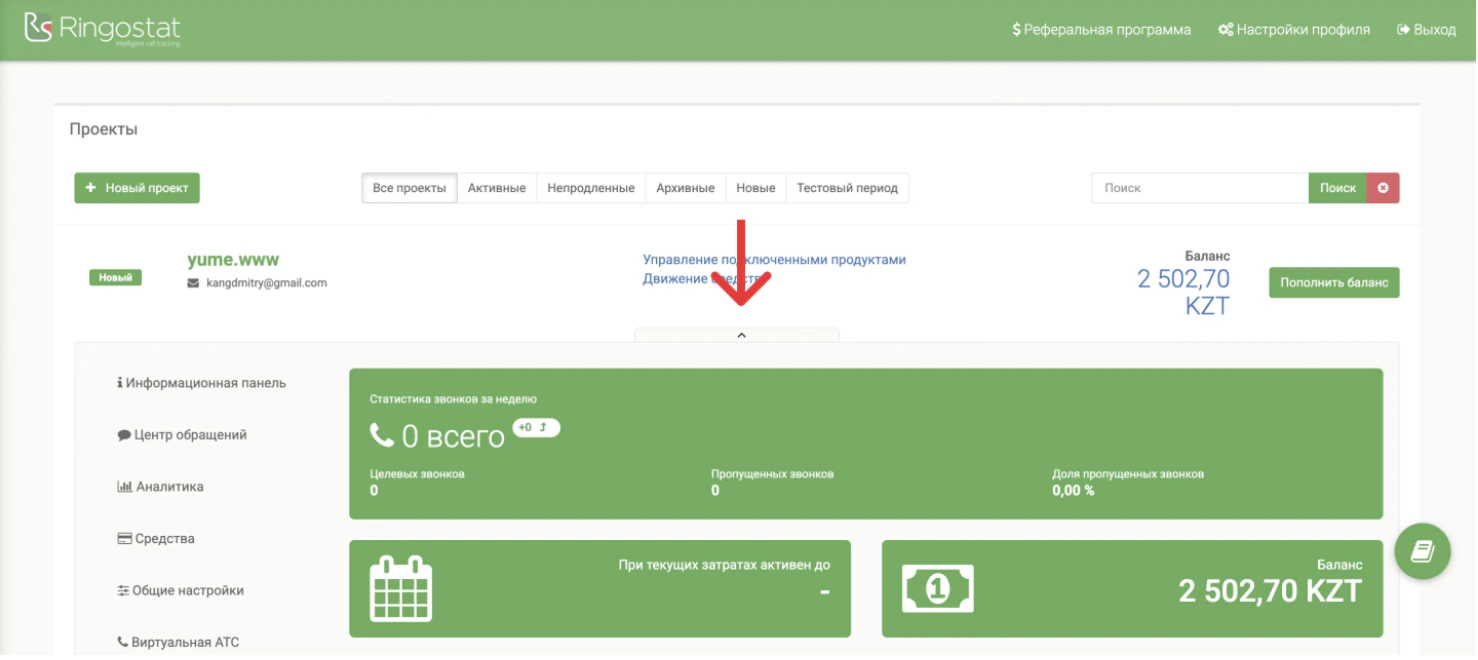
Task: Switch to the Новые tab
Action: (755, 188)
